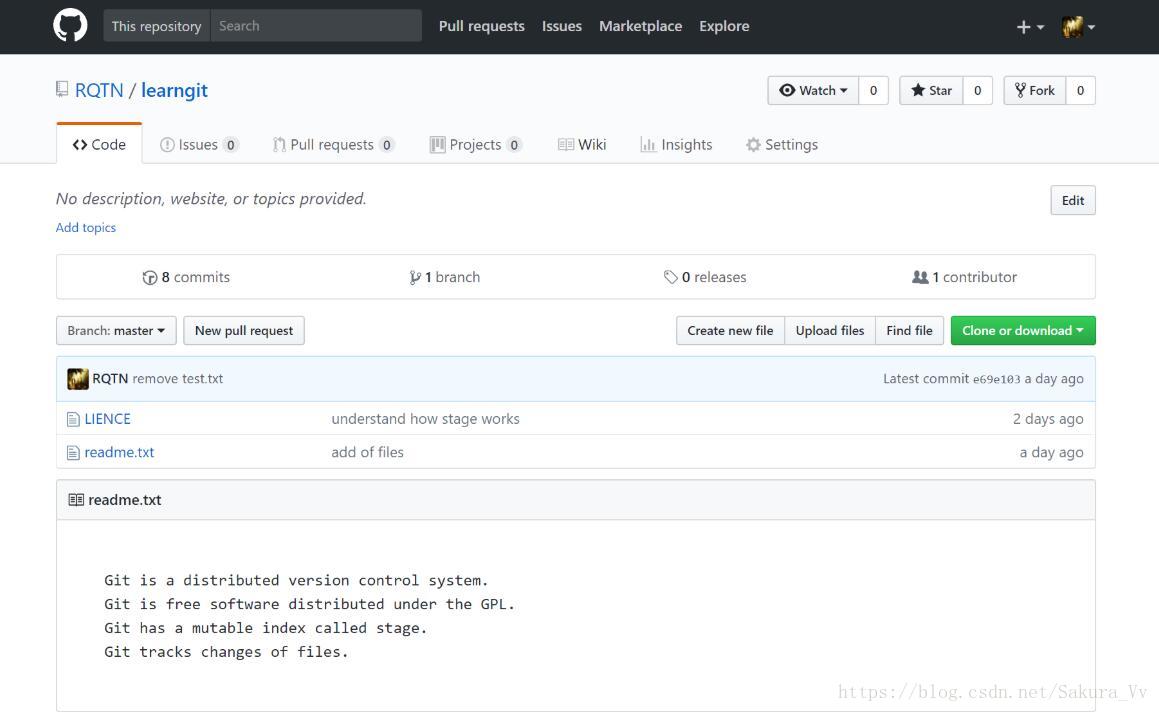1159x712 pixels.
Task: Open the learngit repository name link
Action: (x=174, y=90)
